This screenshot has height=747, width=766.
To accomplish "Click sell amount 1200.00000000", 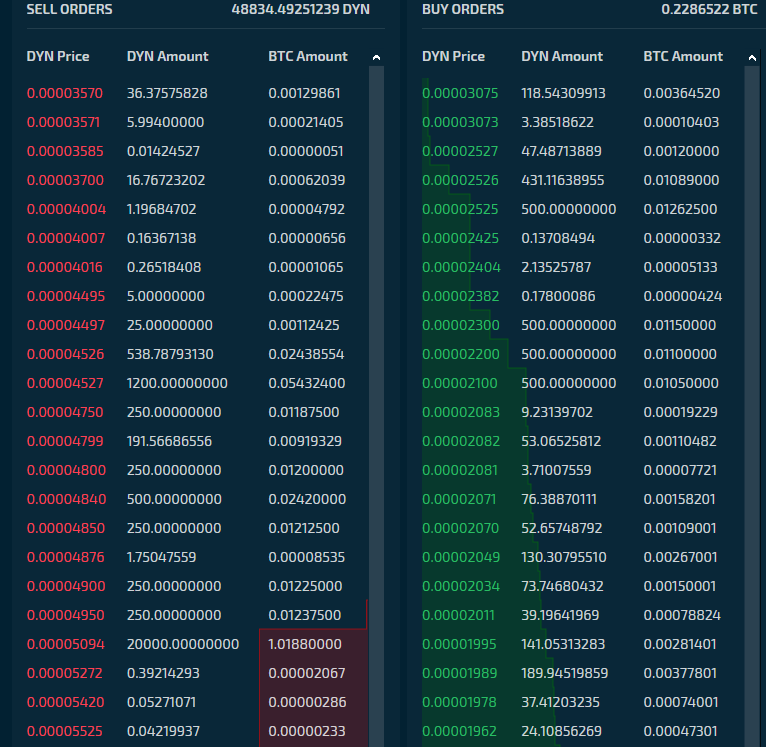I will 177,383.
